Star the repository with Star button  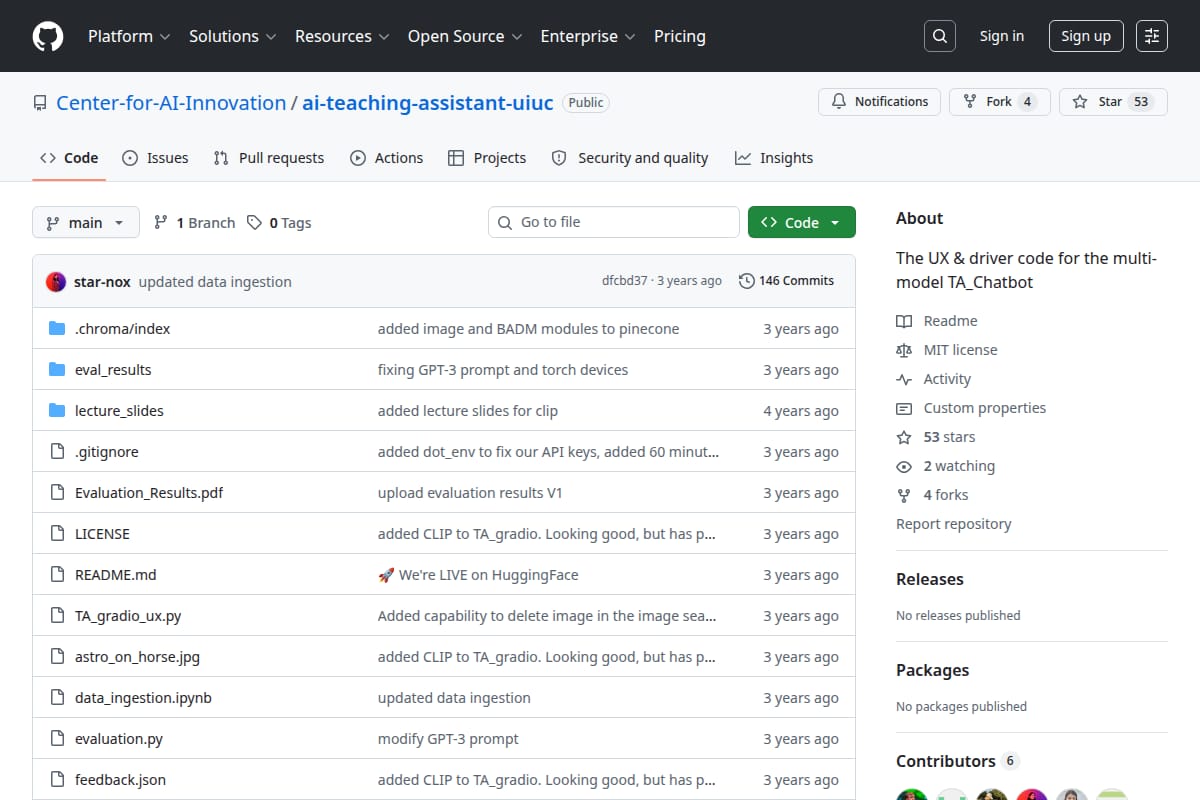pyautogui.click(x=1113, y=101)
